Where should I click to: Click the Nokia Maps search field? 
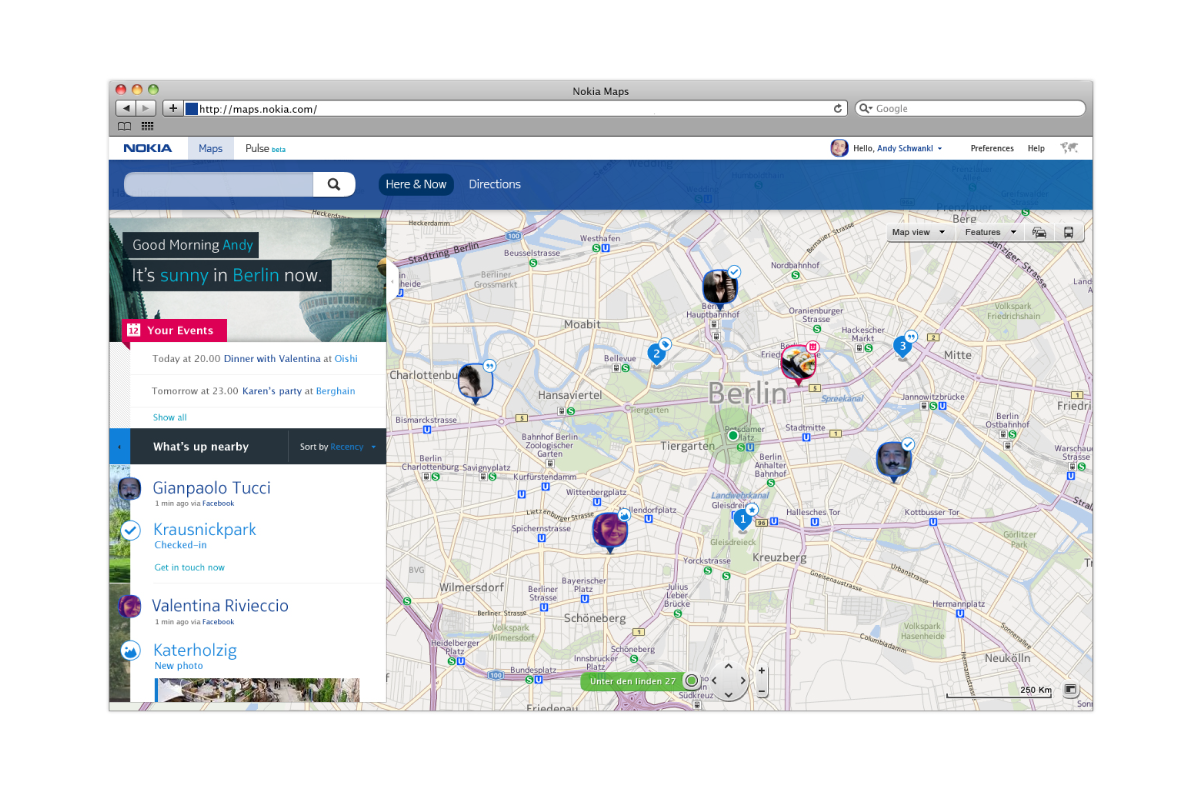(219, 184)
